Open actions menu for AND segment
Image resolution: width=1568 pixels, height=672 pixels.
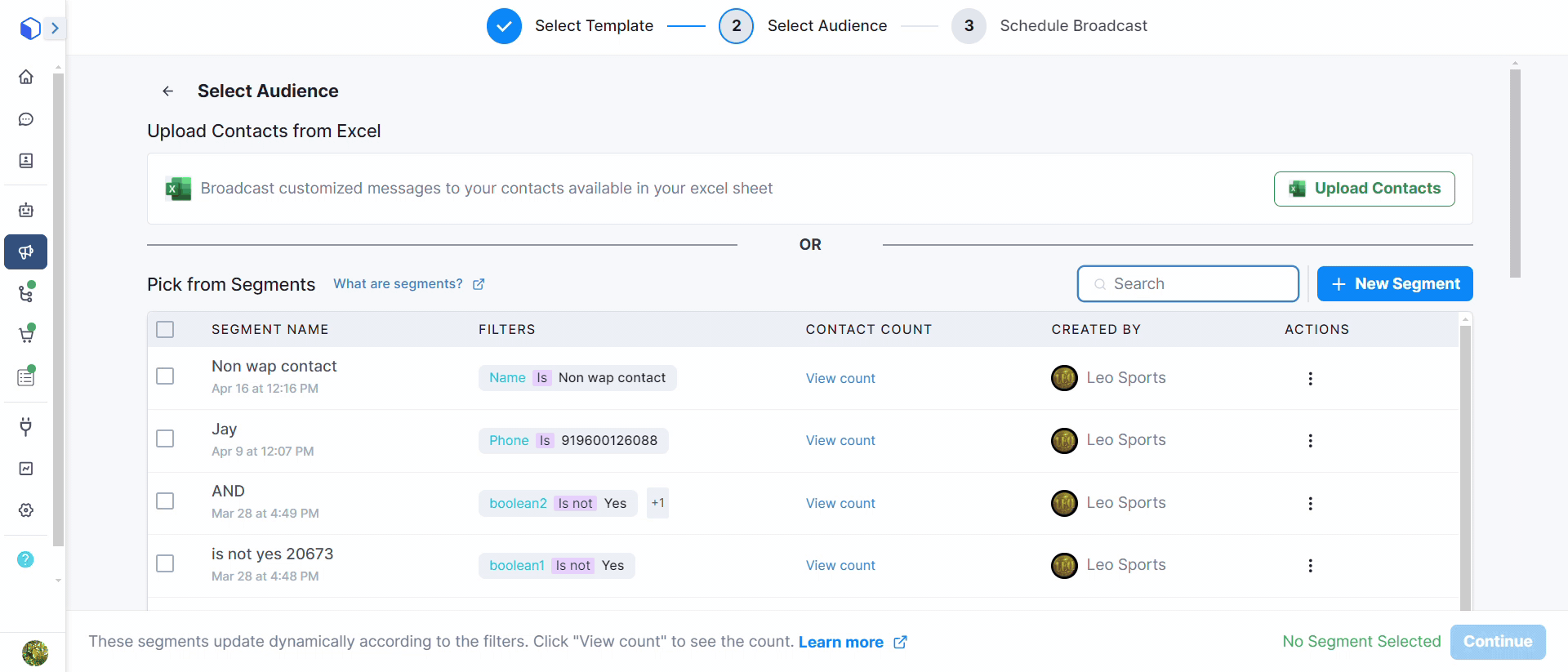coord(1310,504)
